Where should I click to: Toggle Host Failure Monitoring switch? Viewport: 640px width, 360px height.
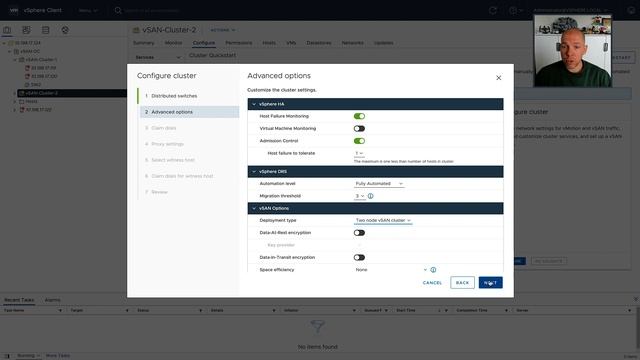point(359,116)
